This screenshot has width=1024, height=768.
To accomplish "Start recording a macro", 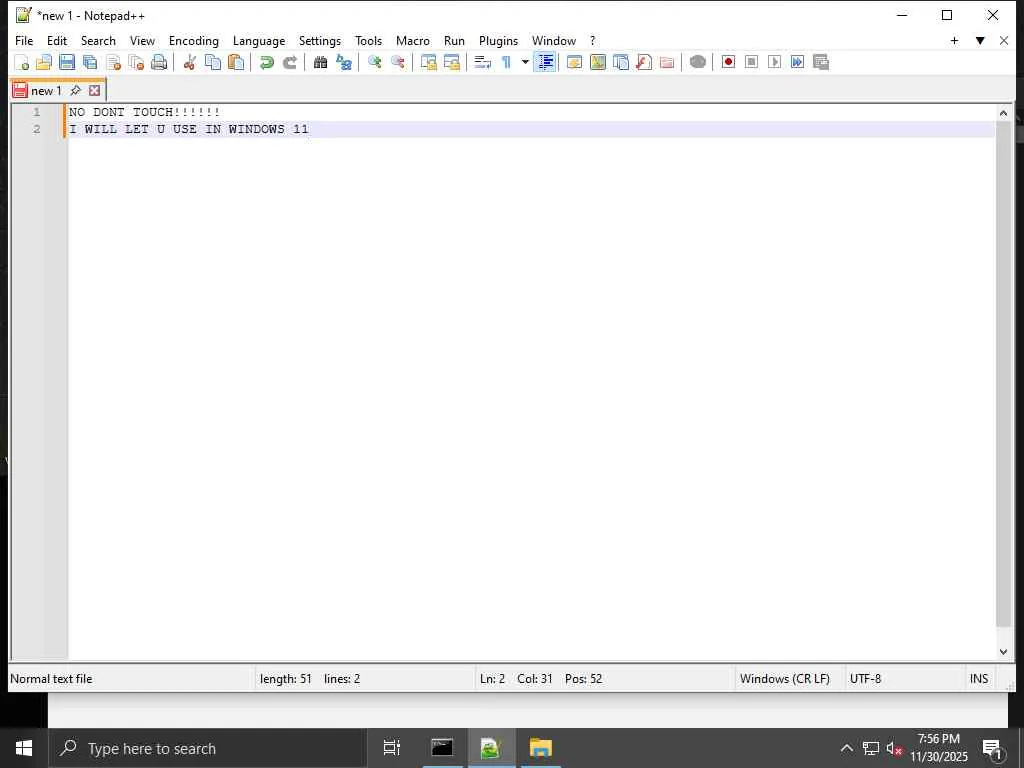I will click(728, 62).
